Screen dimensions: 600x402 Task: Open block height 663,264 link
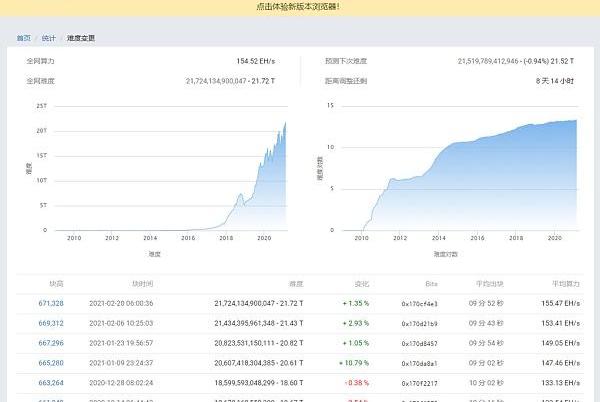[x=51, y=383]
